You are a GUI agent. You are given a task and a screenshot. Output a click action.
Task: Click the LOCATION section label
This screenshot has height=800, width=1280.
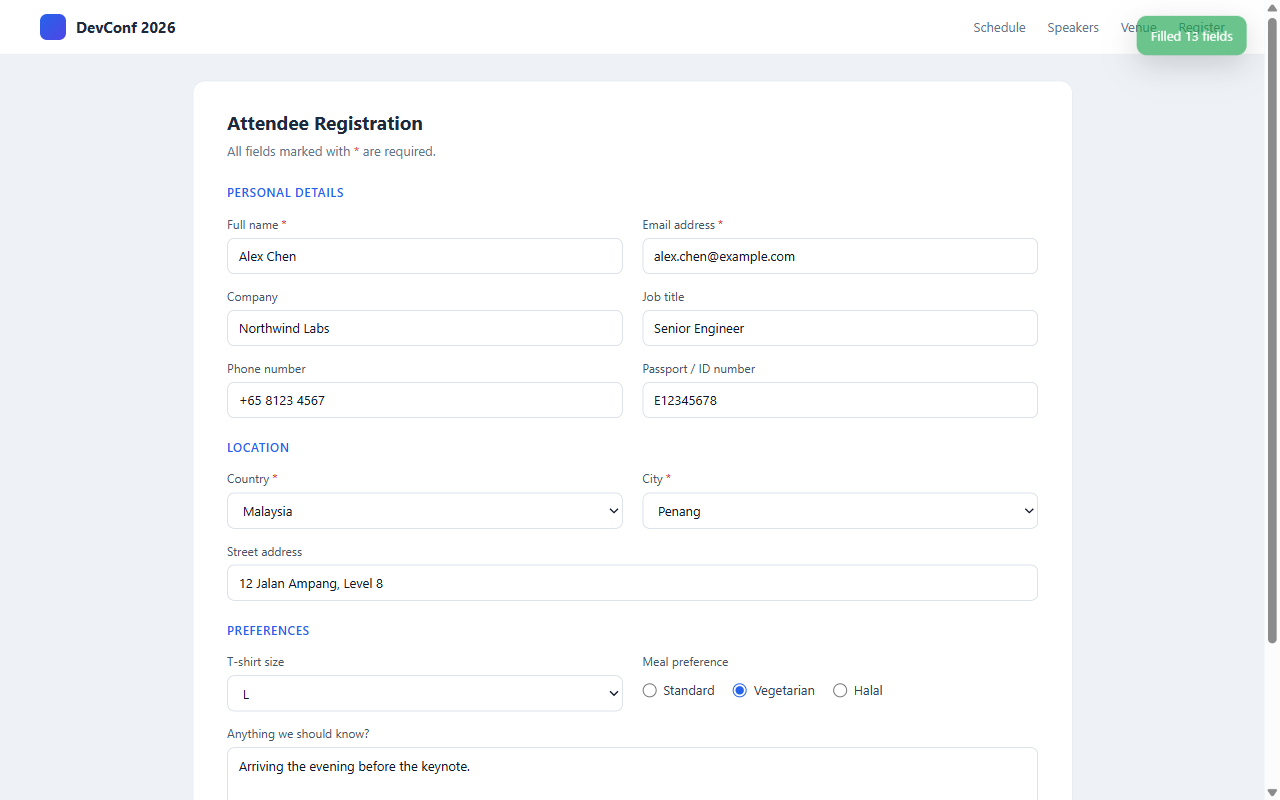[x=258, y=448]
